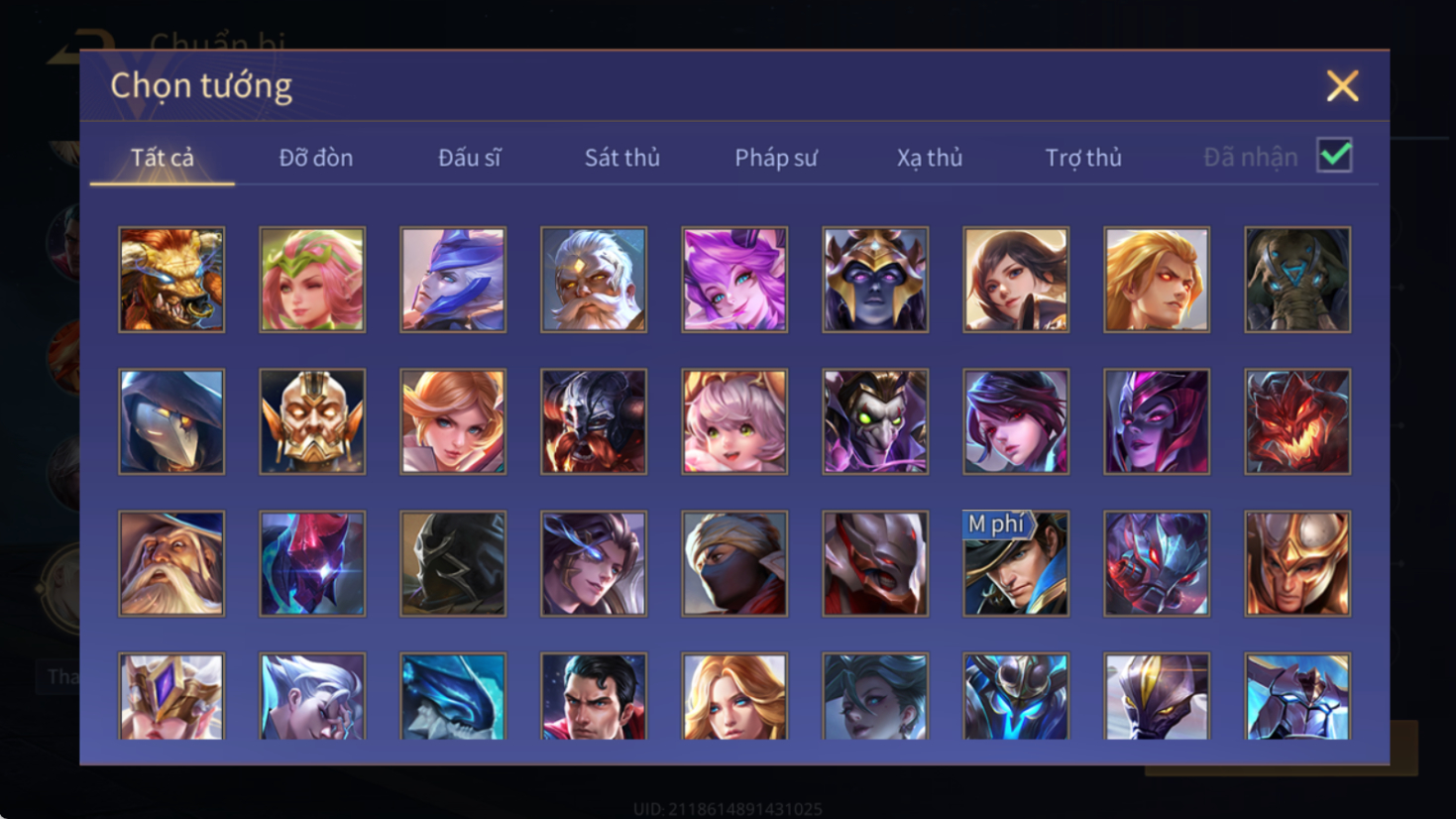Switch to the 'Pháp sư' tab
Screen dimensions: 1456x819
(775, 158)
